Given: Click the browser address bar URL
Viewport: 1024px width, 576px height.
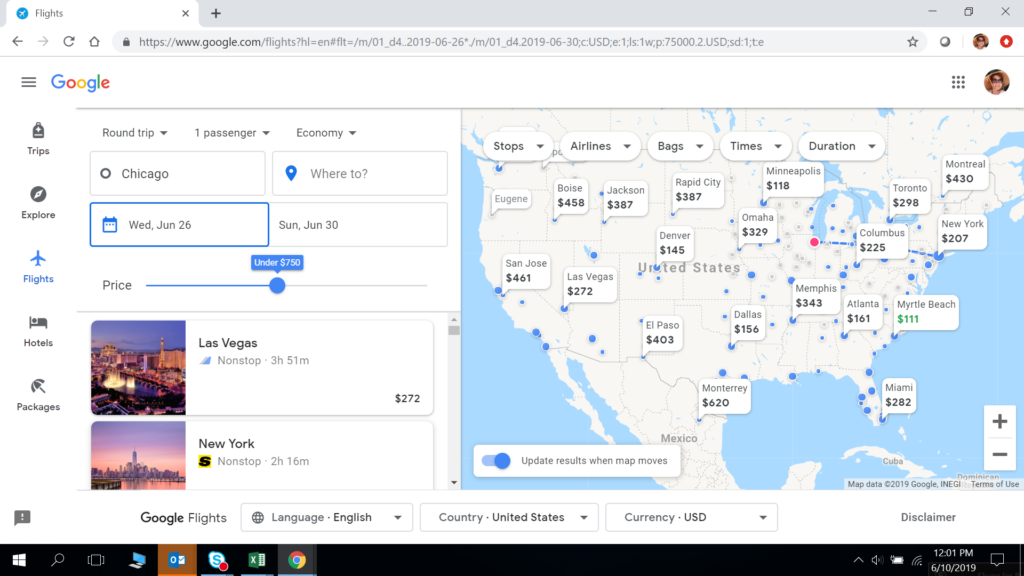Looking at the screenshot, I should coord(451,42).
